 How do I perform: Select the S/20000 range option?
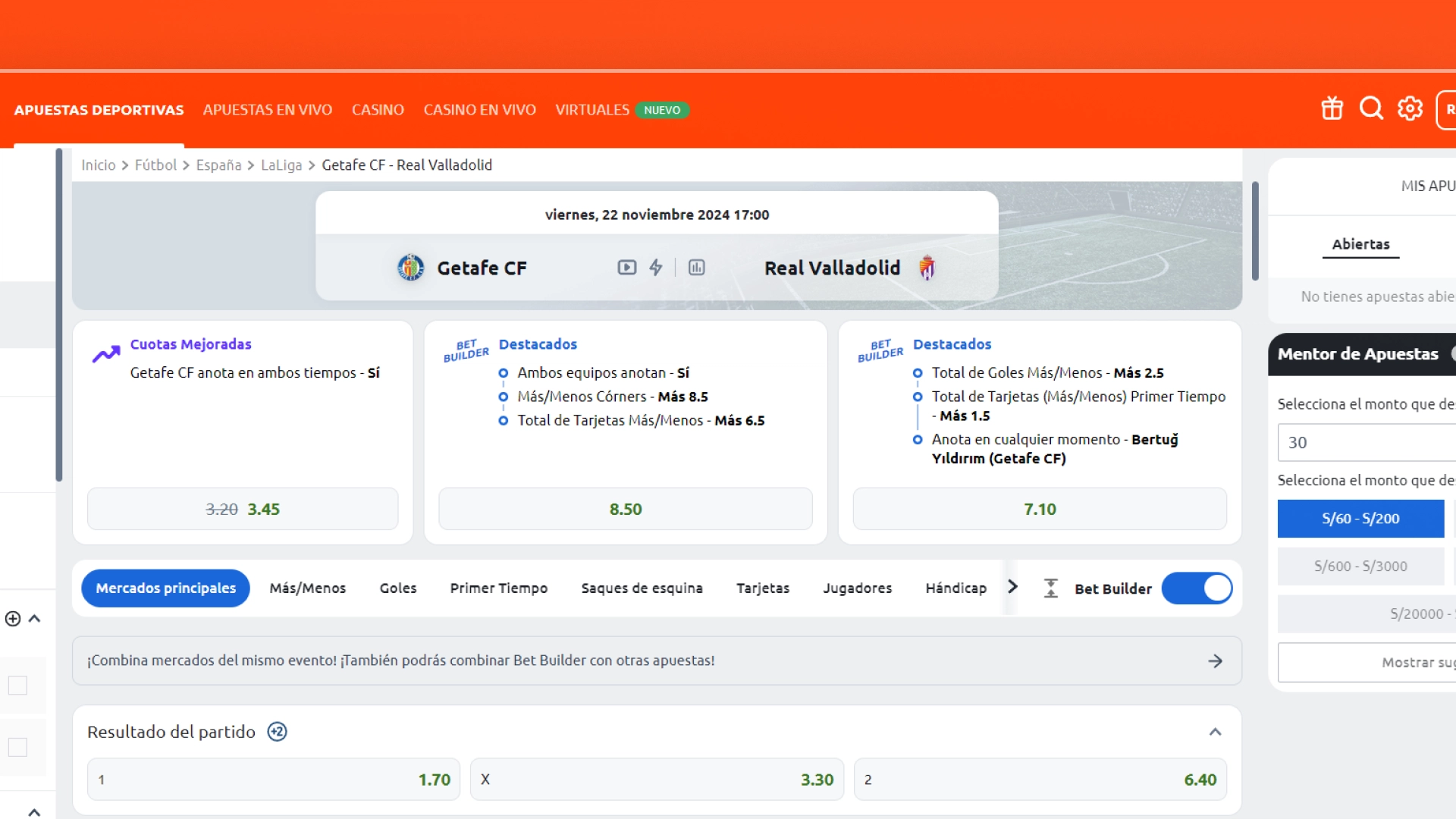1367,614
